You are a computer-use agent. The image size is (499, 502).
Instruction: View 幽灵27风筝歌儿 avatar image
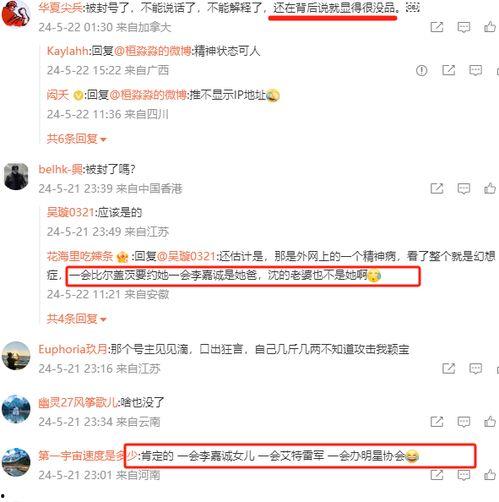(x=16, y=409)
